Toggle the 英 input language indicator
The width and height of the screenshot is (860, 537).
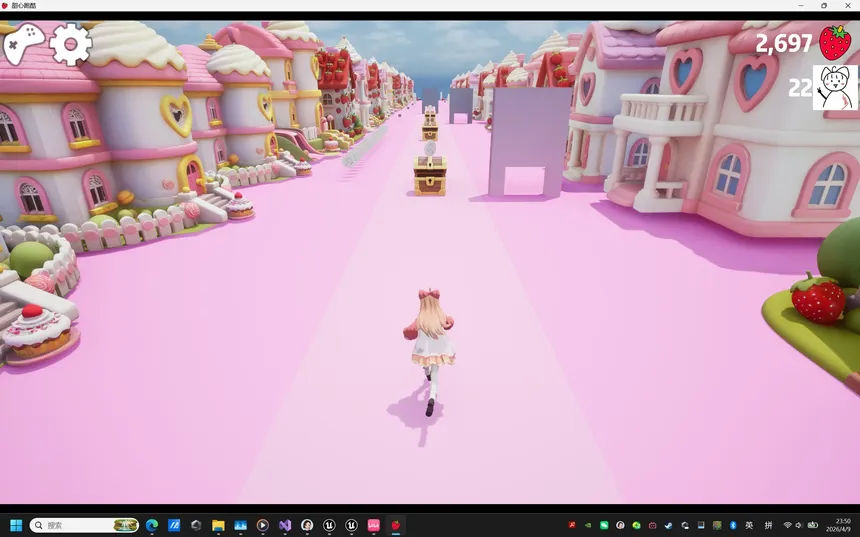[749, 525]
